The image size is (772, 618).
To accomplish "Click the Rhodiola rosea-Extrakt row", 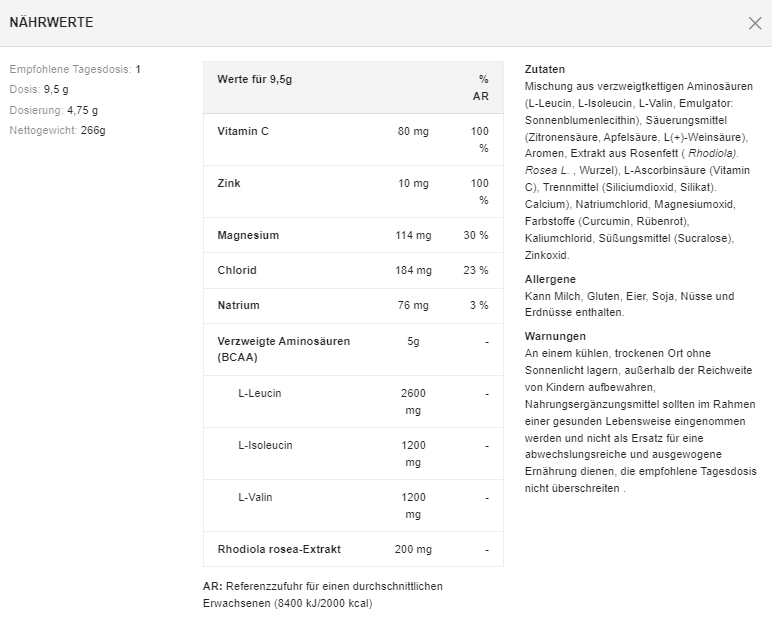I will pos(279,549).
